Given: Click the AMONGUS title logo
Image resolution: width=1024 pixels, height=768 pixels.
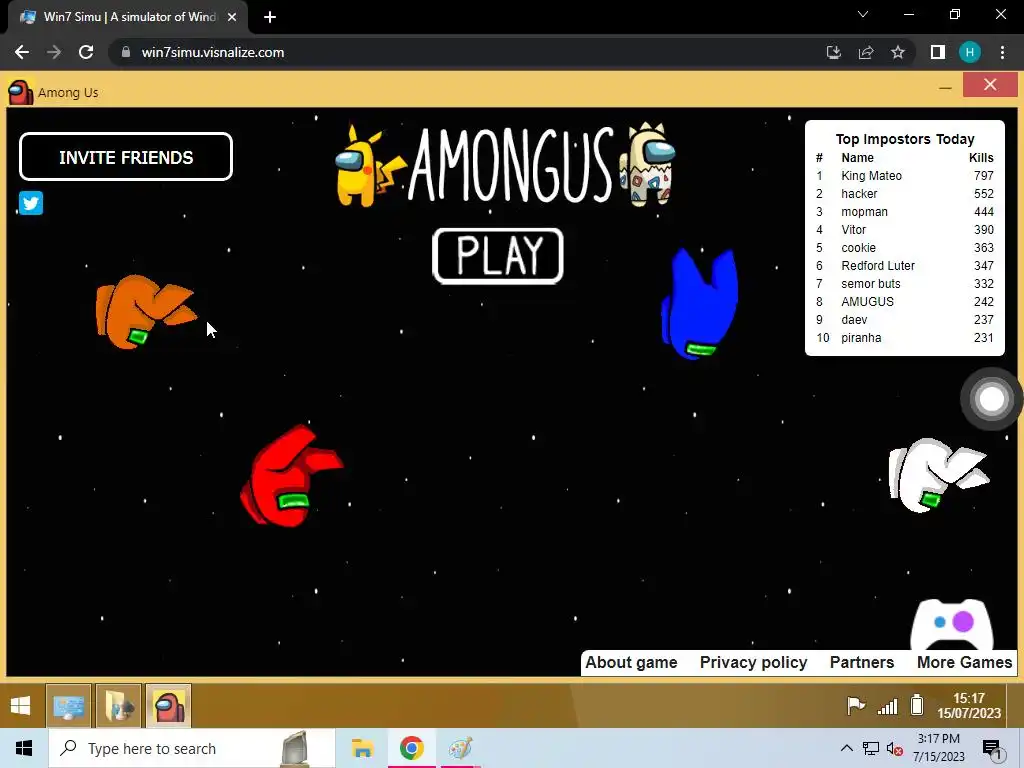Looking at the screenshot, I should (x=511, y=165).
